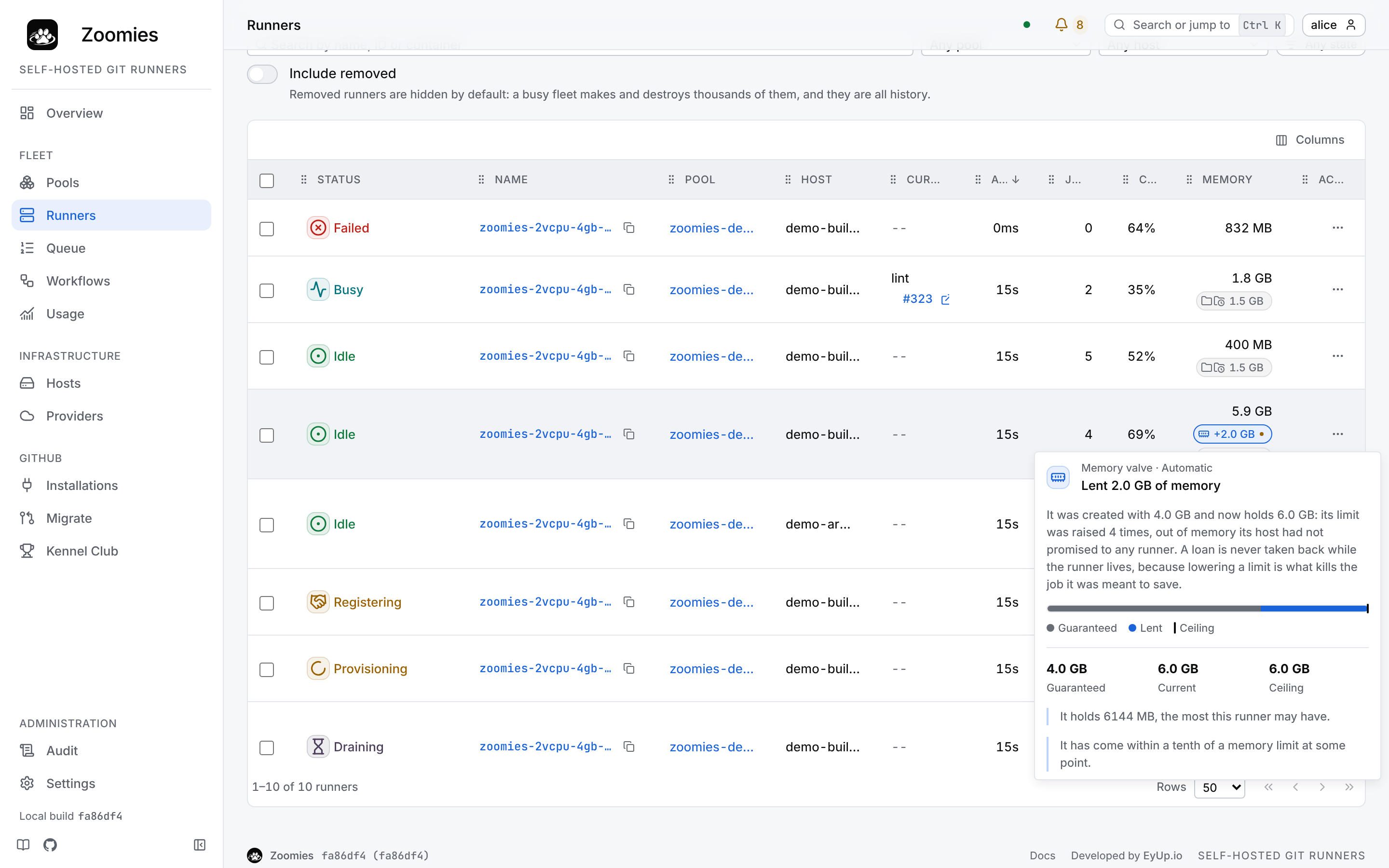This screenshot has width=1389, height=868.
Task: Navigate to Queue in sidebar
Action: coord(111,248)
